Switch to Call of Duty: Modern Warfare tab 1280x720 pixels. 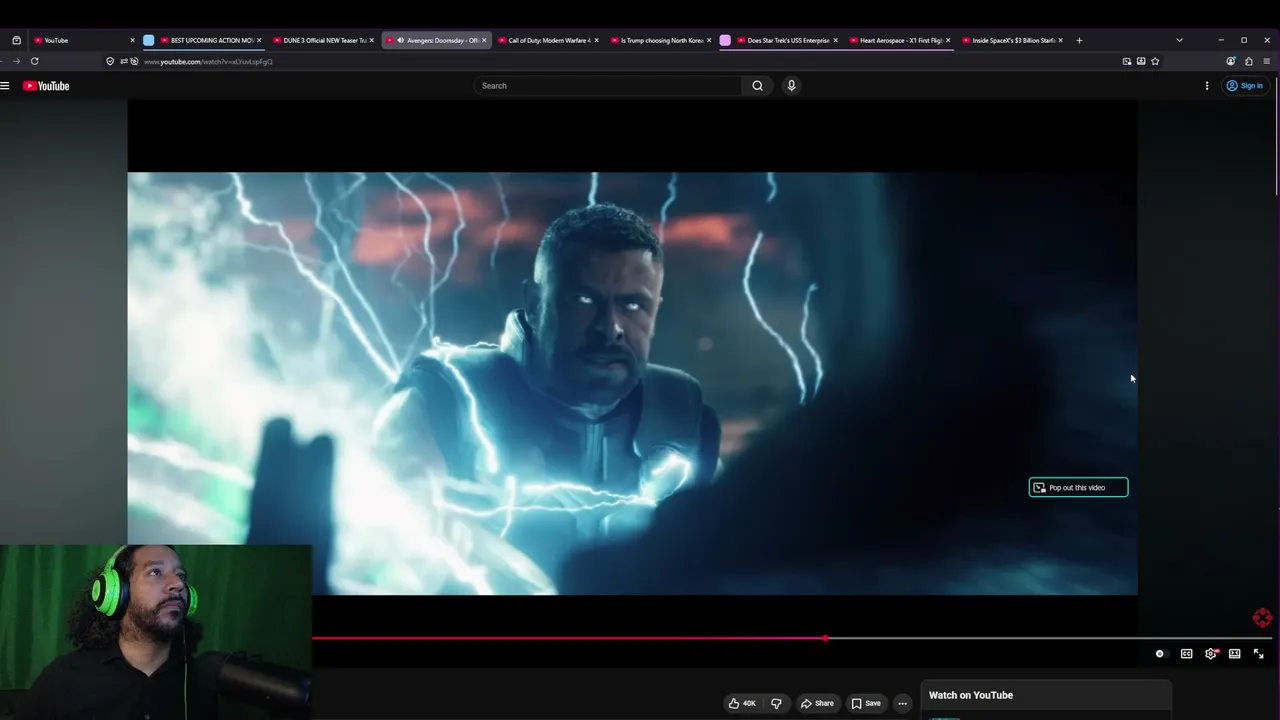tap(546, 40)
